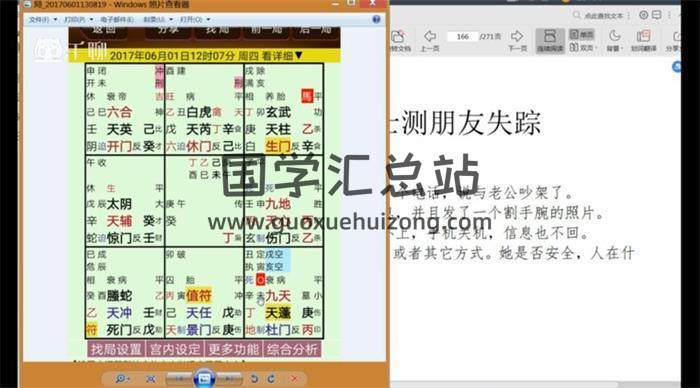This screenshot has width=700, height=388.
Task: Show image at actual size in Photo Viewer
Action: (x=151, y=379)
